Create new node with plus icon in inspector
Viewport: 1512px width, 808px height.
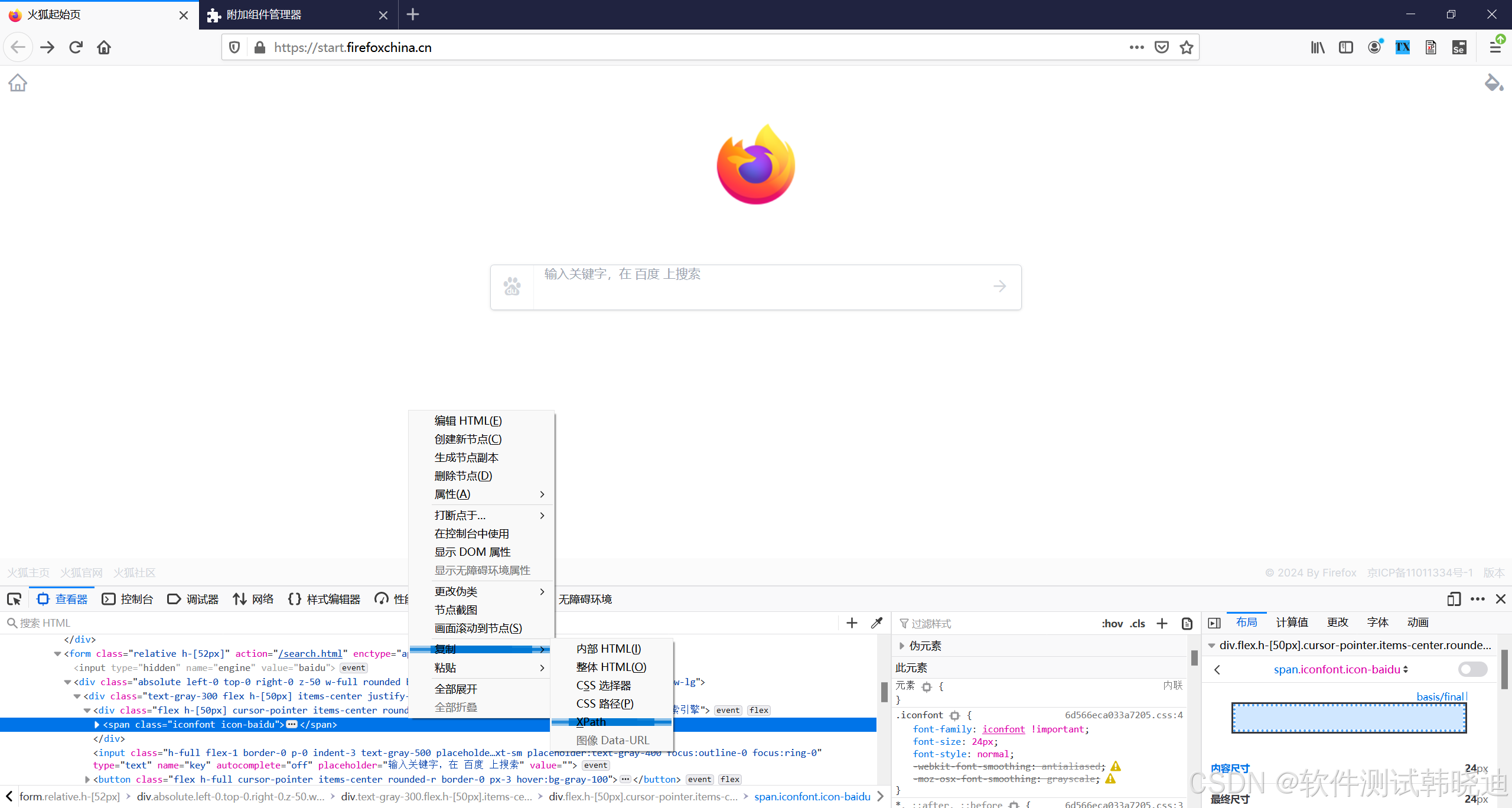(x=852, y=623)
